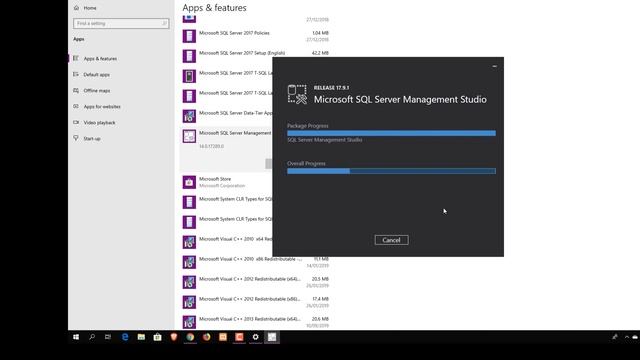Open Microsoft Edge from taskbar
Screen dimensions: 640x360
tap(125, 337)
